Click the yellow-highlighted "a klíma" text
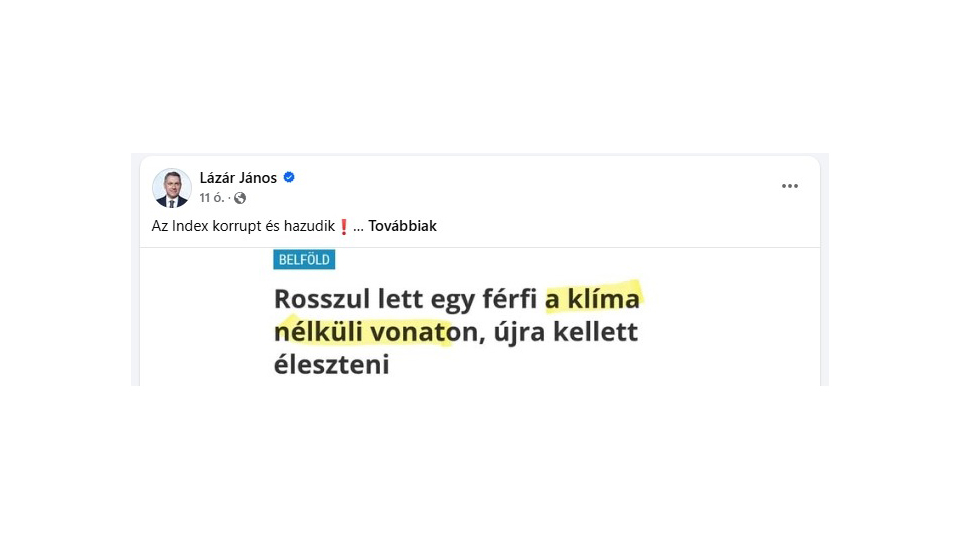The height and width of the screenshot is (540, 960). (x=592, y=298)
